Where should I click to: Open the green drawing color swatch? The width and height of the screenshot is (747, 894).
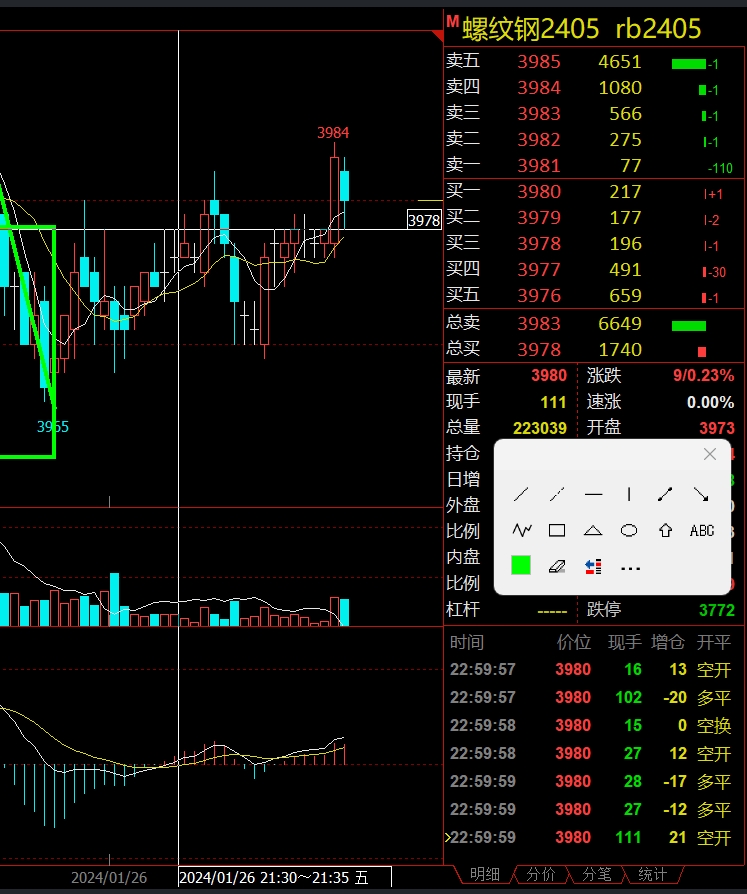coord(521,566)
